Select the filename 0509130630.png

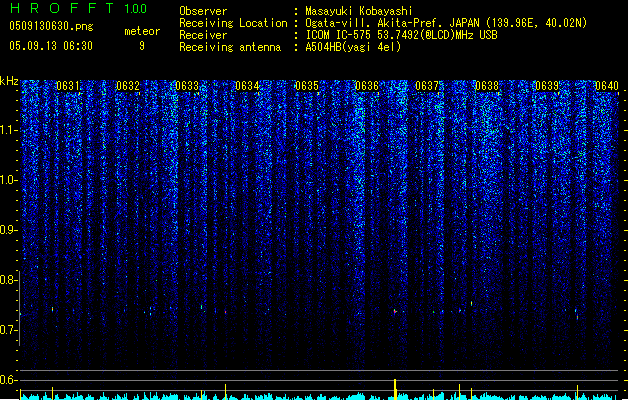[x=51, y=26]
